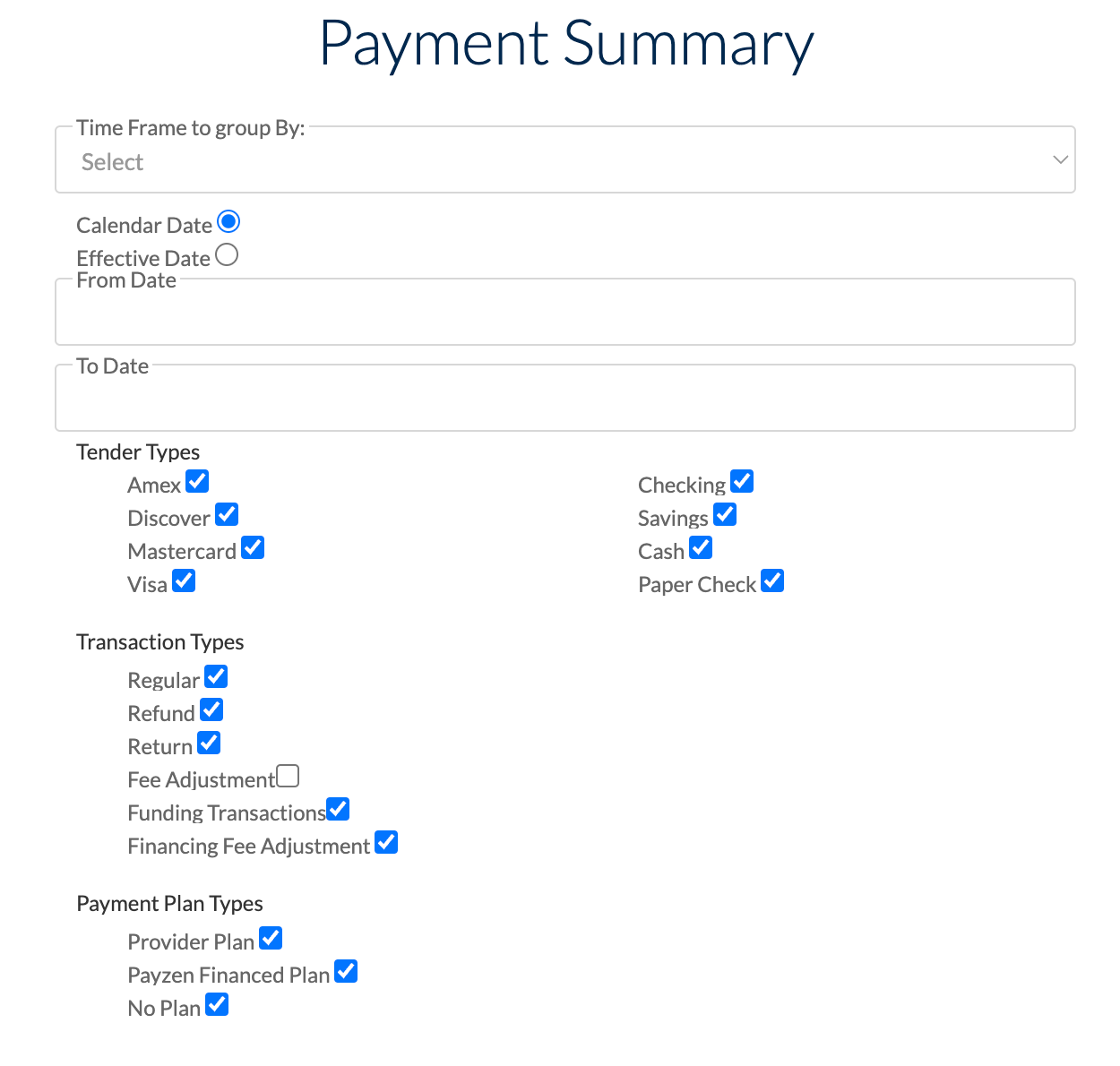Select the Calendar Date radio button
Screen dimensions: 1120x1066
click(228, 221)
